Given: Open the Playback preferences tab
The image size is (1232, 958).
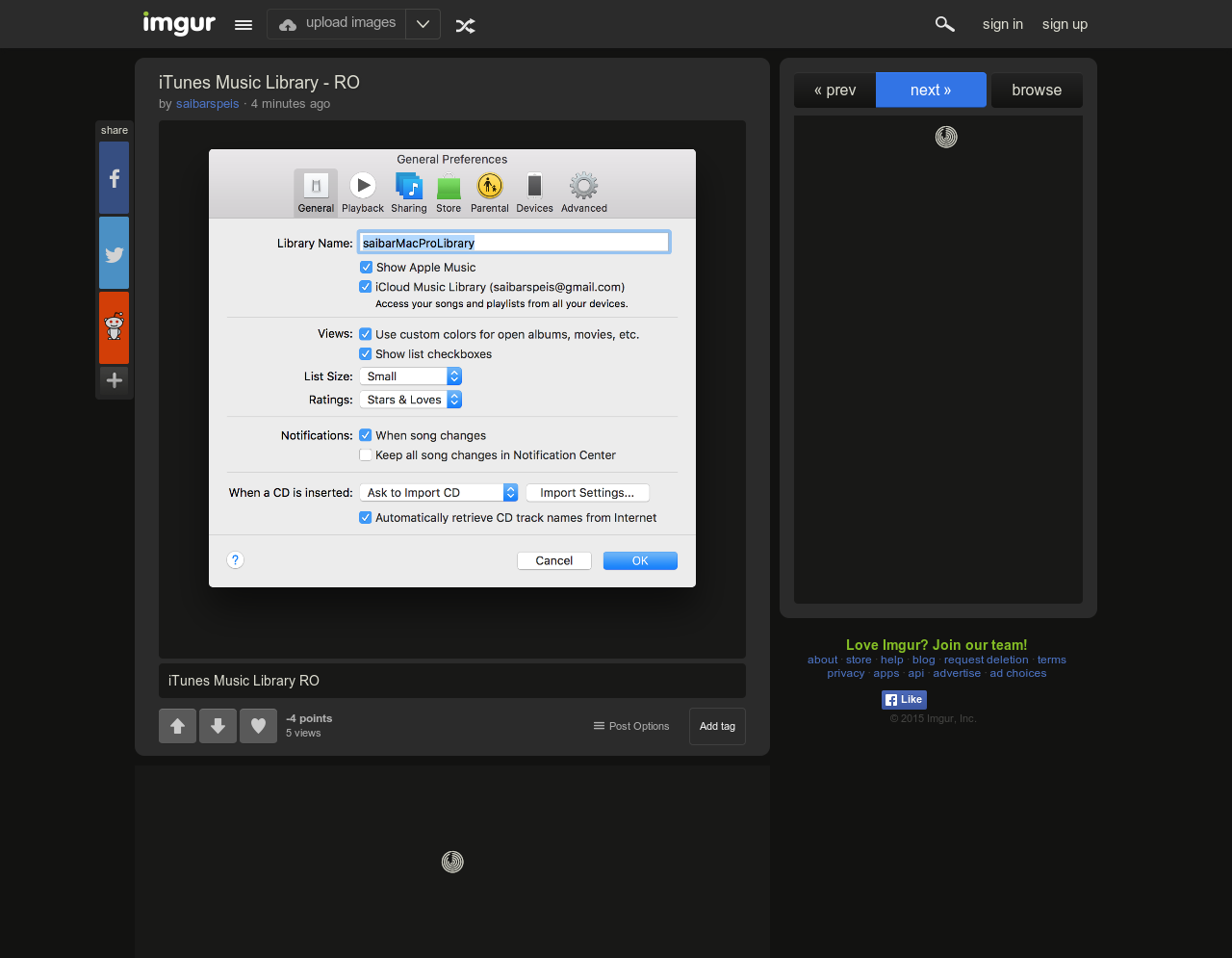Looking at the screenshot, I should click(x=363, y=193).
